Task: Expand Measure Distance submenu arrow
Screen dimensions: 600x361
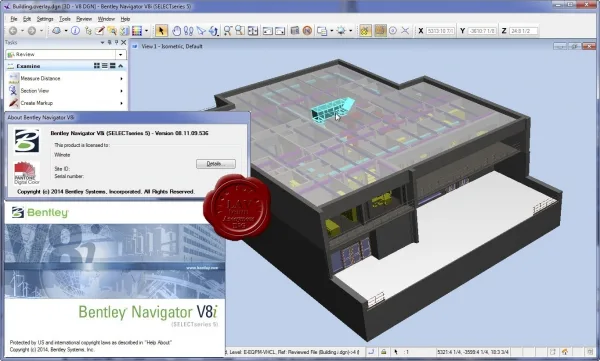Action: [122, 78]
